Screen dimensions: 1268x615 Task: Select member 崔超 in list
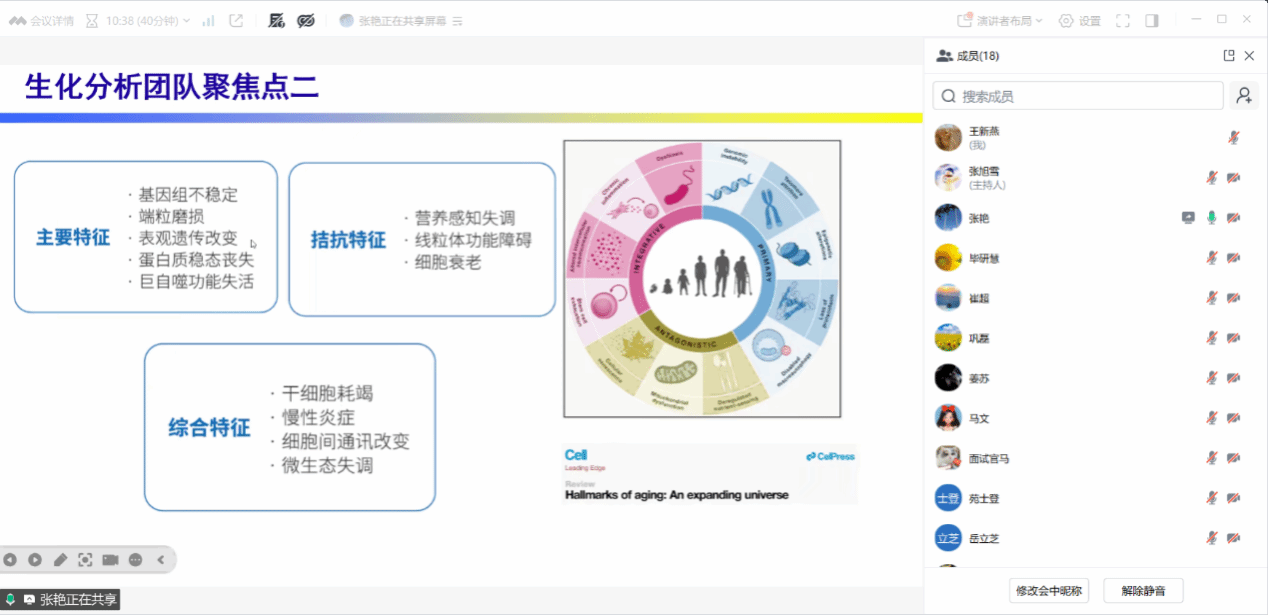[1095, 298]
